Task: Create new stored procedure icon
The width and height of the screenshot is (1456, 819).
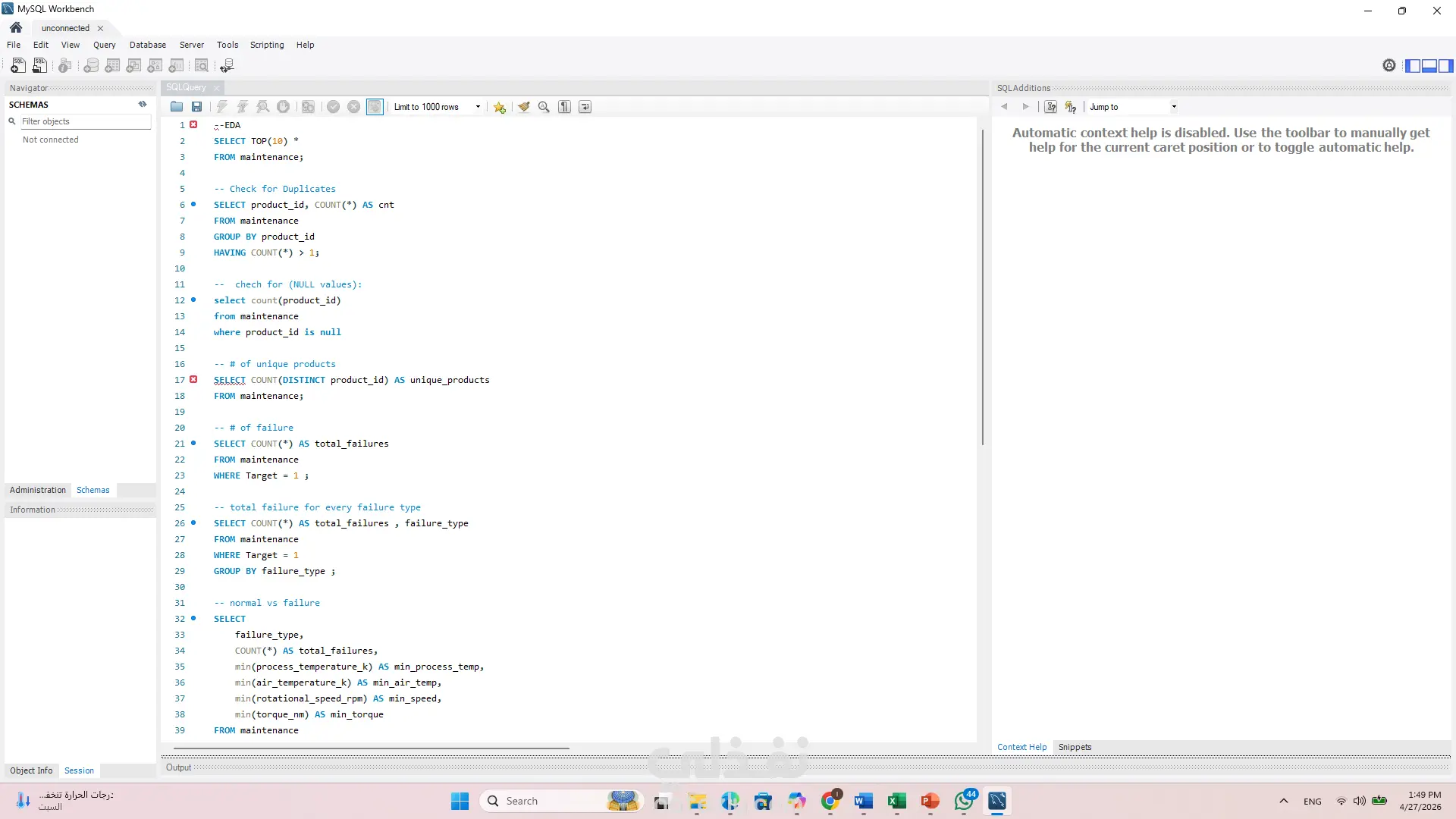Action: 155,66
